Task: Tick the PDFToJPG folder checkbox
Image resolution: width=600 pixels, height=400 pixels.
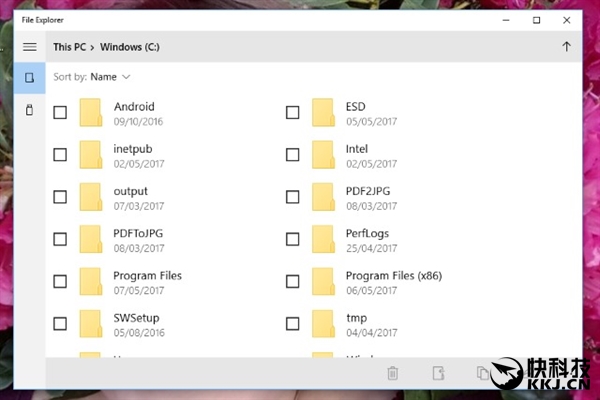Action: [x=60, y=239]
